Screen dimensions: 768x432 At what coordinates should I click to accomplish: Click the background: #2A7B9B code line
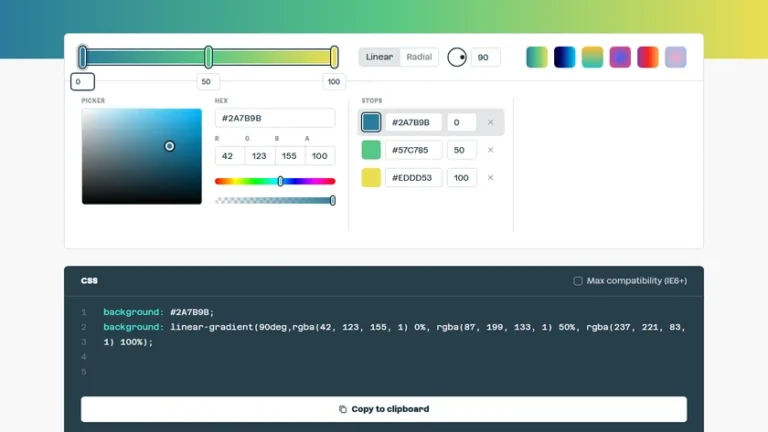pos(158,312)
